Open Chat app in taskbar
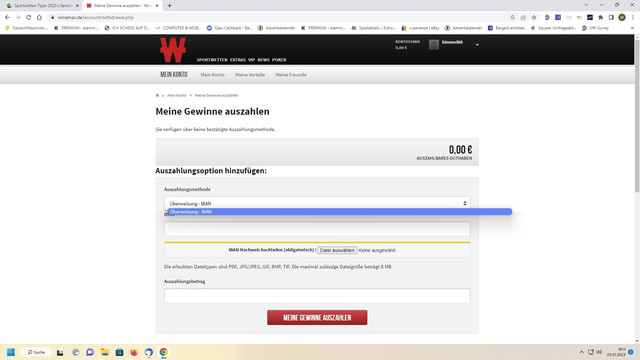640x360 pixels. click(x=90, y=352)
